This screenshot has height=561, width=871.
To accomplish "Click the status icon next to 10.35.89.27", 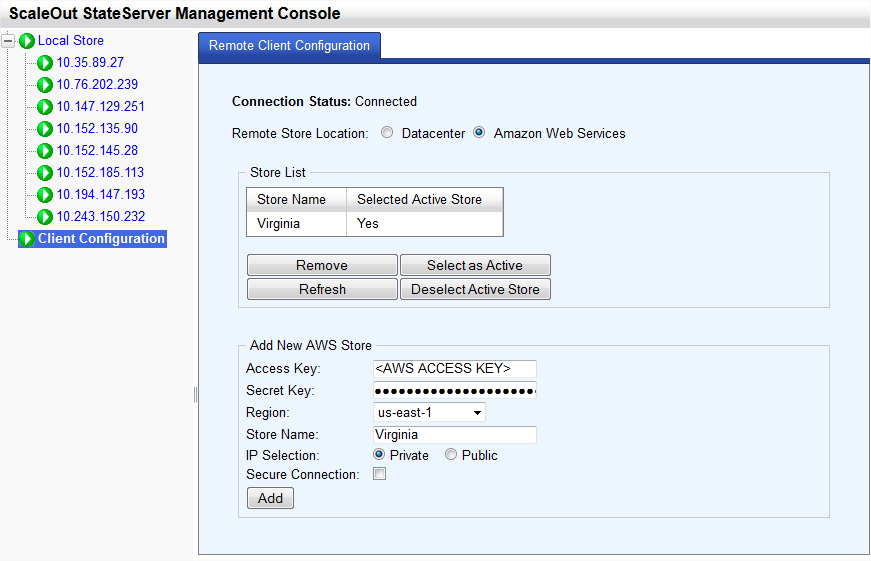I will 45,63.
